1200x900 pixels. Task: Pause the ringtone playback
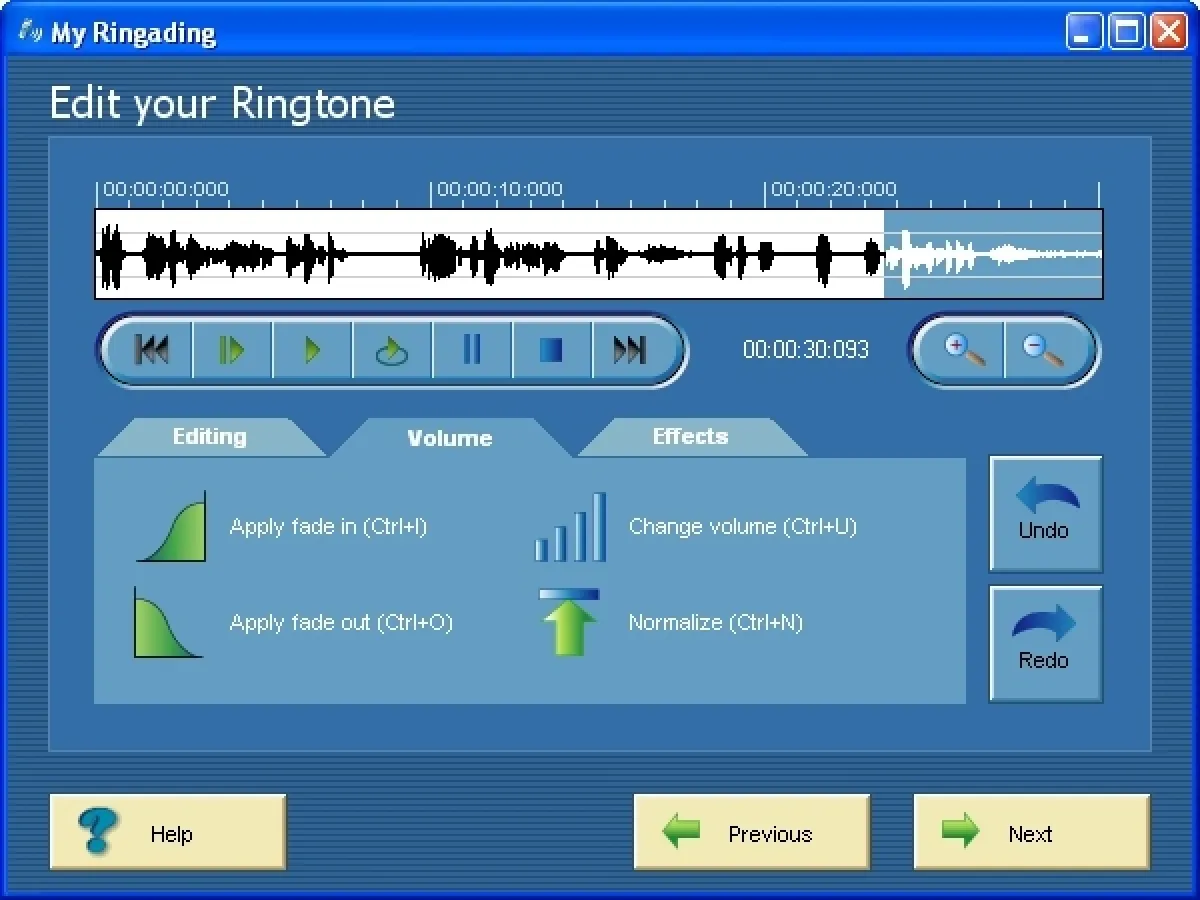click(x=471, y=350)
